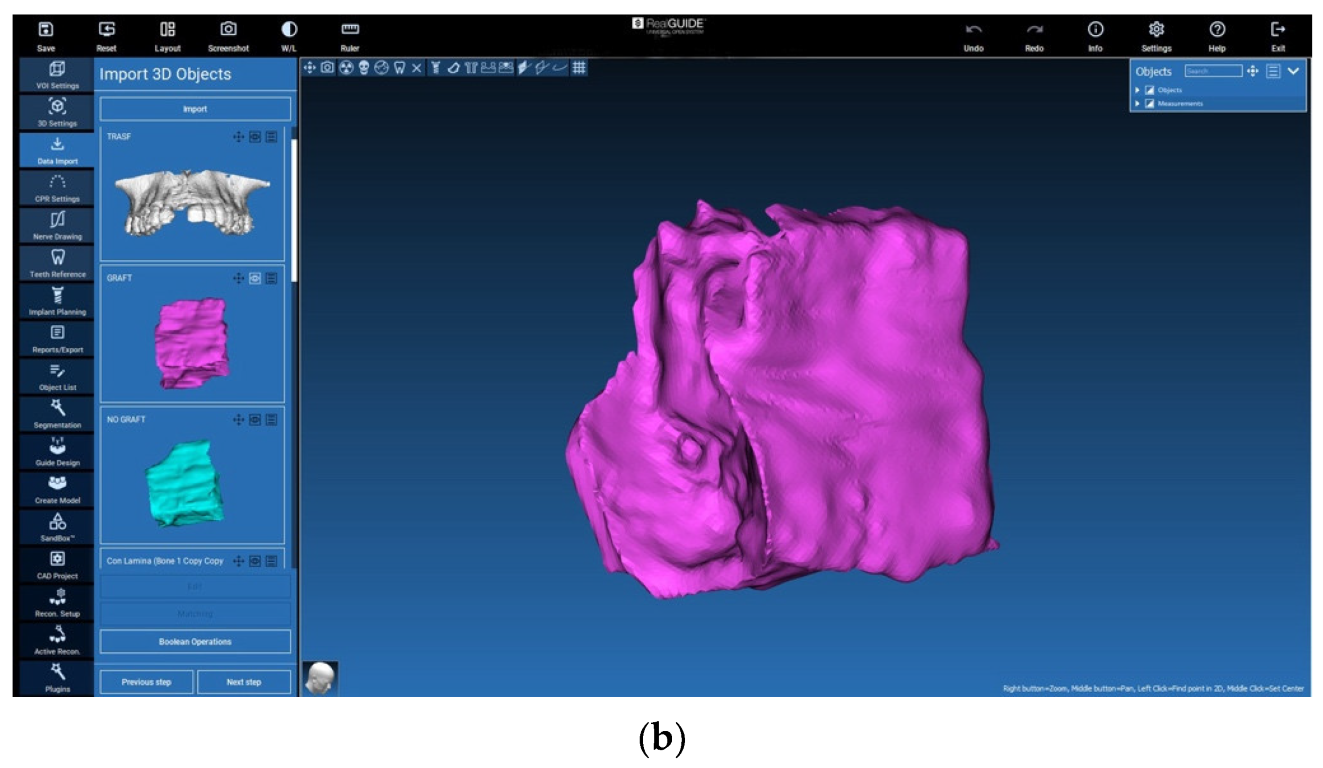Click the Boolean Operations button
1323x768 pixels.
tap(195, 642)
